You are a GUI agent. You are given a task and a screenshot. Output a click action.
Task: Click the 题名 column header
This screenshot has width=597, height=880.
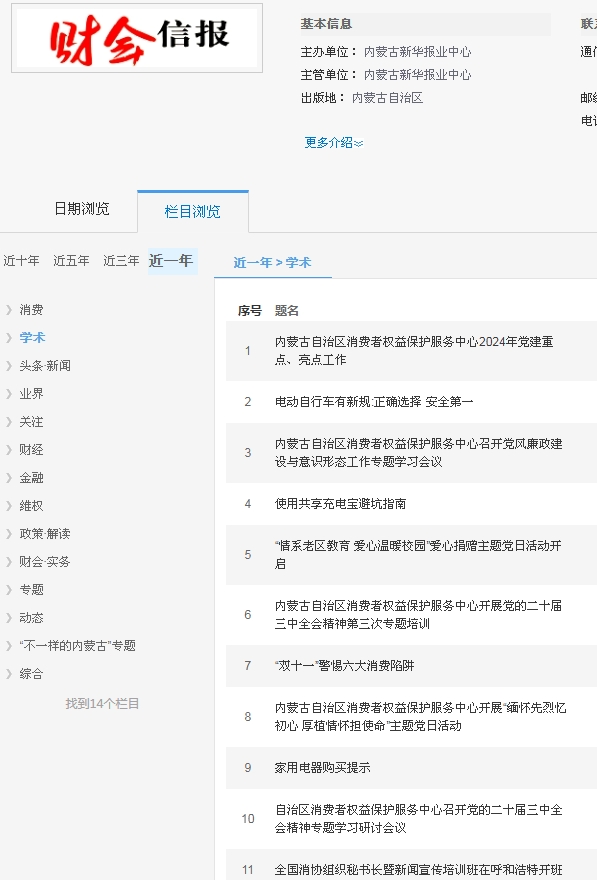pyautogui.click(x=287, y=311)
